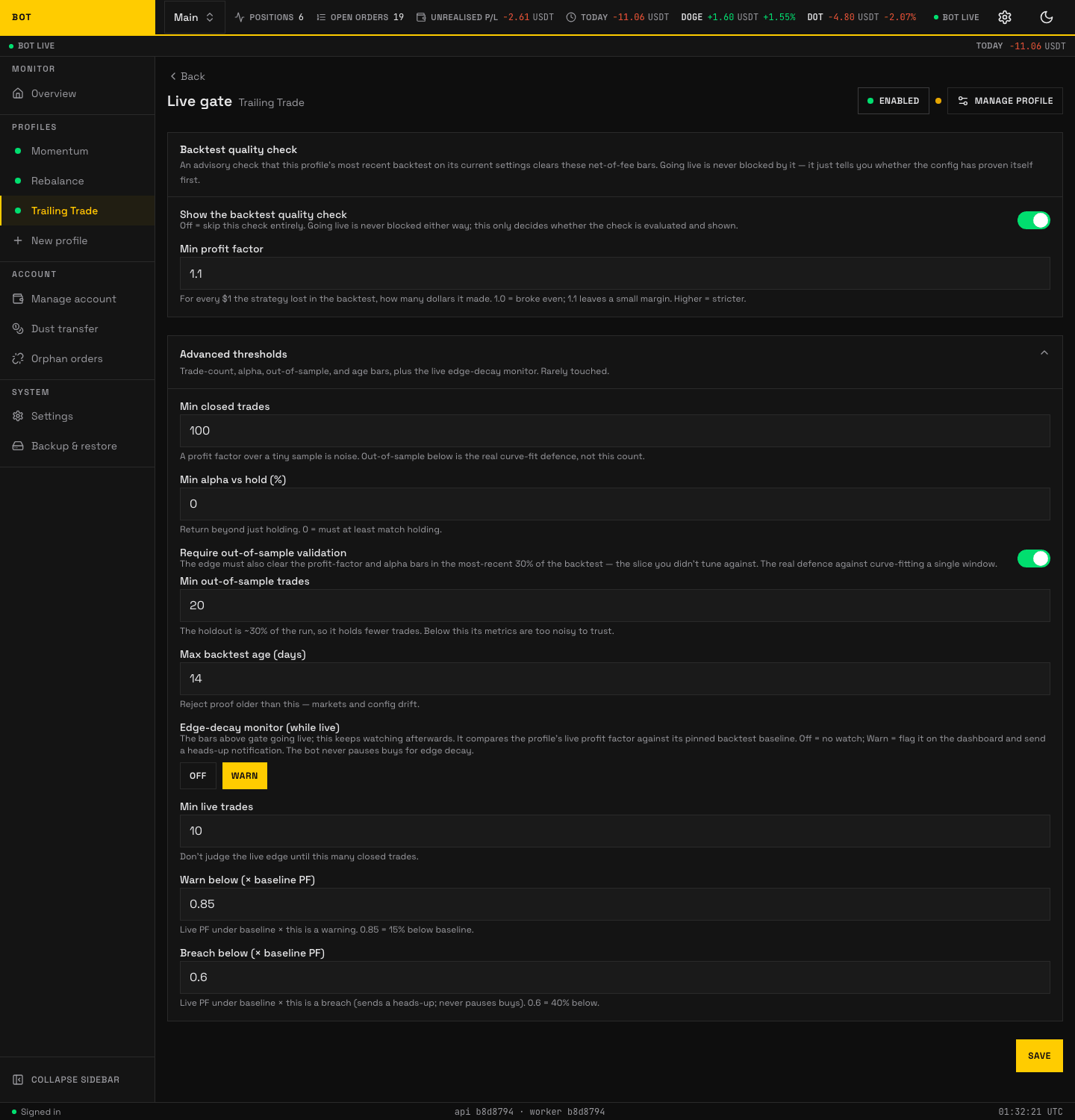Open Dust transfer page
Screen dimensions: 1075x1120
point(78,329)
